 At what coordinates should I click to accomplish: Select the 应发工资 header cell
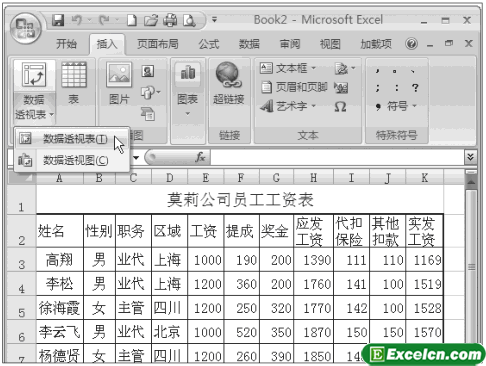click(x=313, y=231)
